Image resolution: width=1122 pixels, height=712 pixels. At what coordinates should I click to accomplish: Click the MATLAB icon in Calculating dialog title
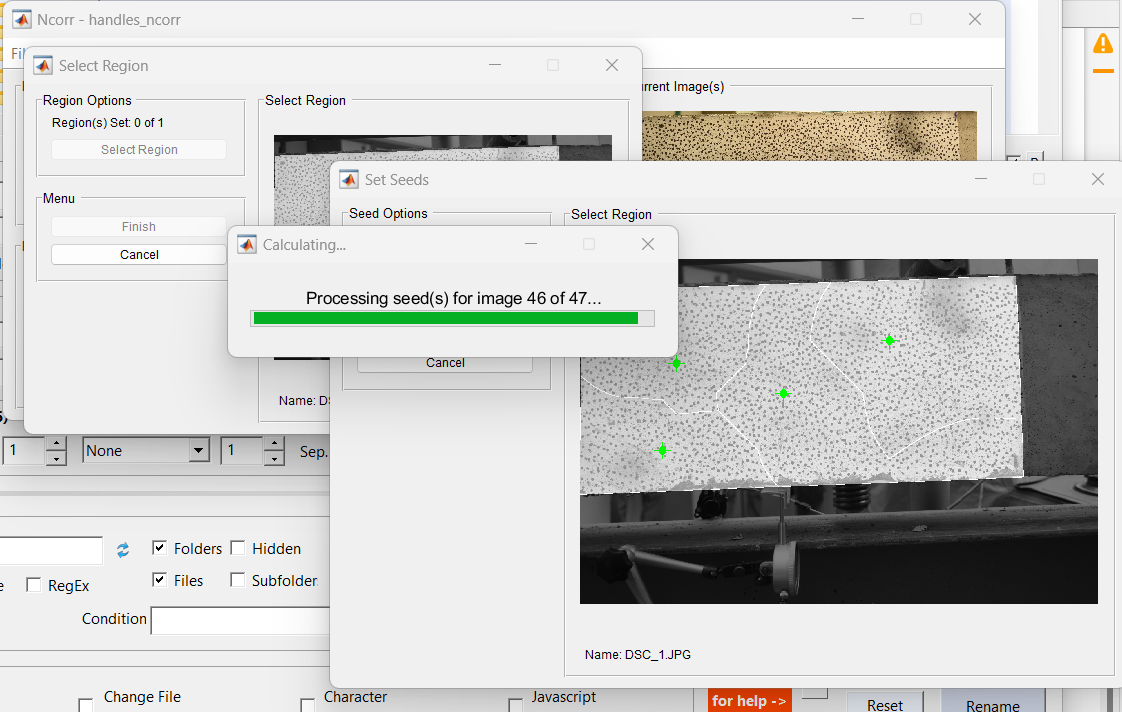(x=246, y=244)
